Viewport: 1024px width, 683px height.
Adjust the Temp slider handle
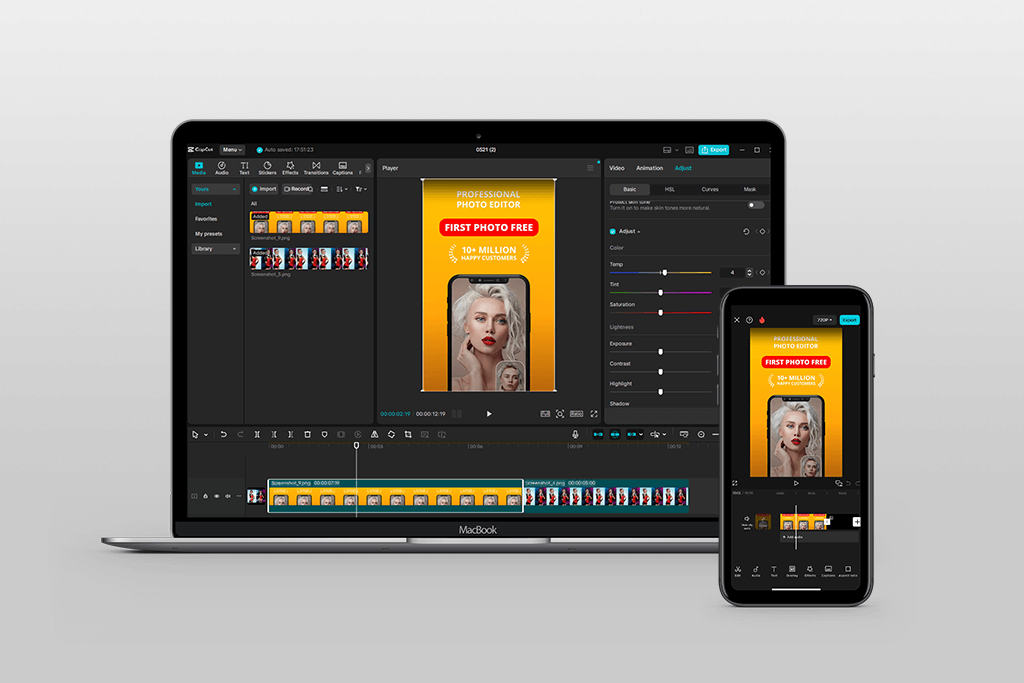664,272
